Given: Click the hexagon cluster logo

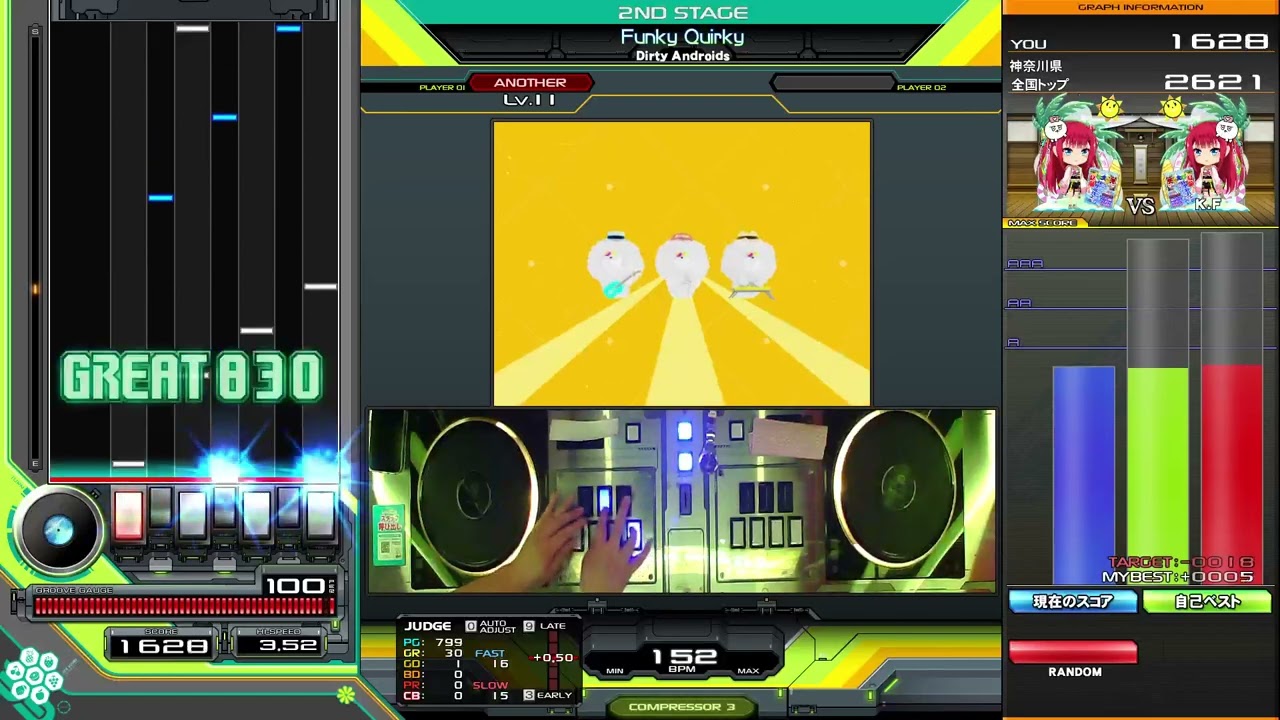Looking at the screenshot, I should click(32, 677).
